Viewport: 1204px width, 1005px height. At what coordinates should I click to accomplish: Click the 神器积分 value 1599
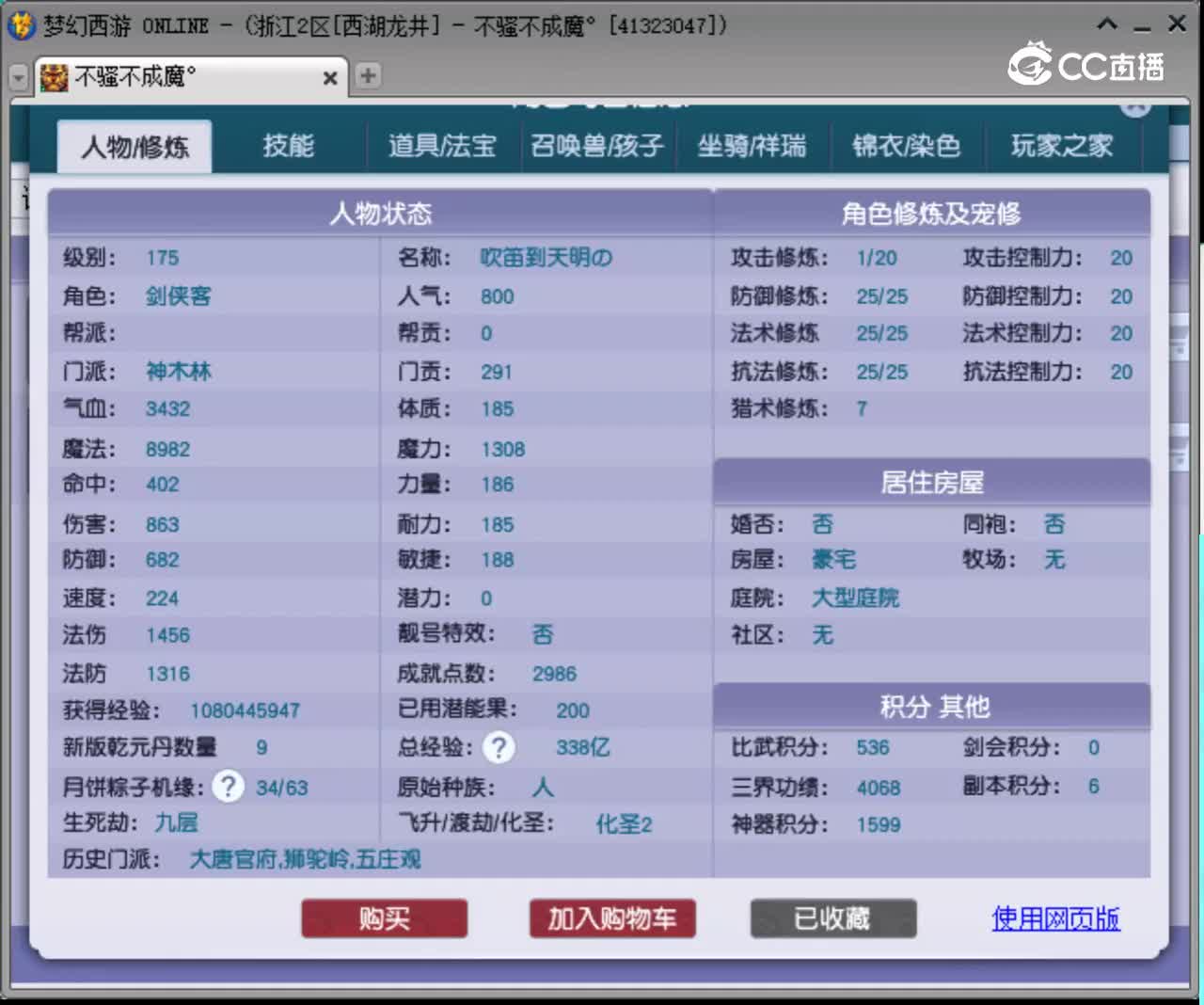tap(878, 825)
